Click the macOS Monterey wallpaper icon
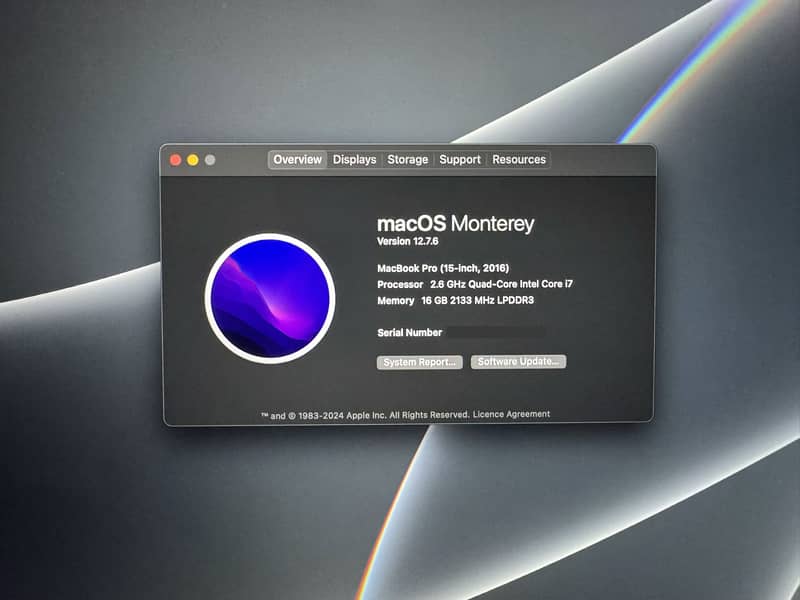Image resolution: width=800 pixels, height=600 pixels. click(x=270, y=298)
